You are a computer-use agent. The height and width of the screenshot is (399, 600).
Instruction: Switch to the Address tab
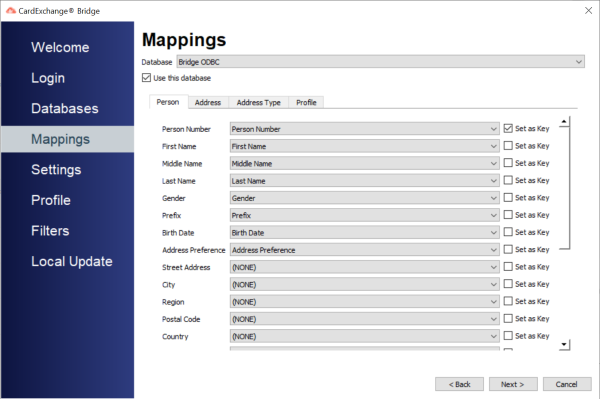208,103
